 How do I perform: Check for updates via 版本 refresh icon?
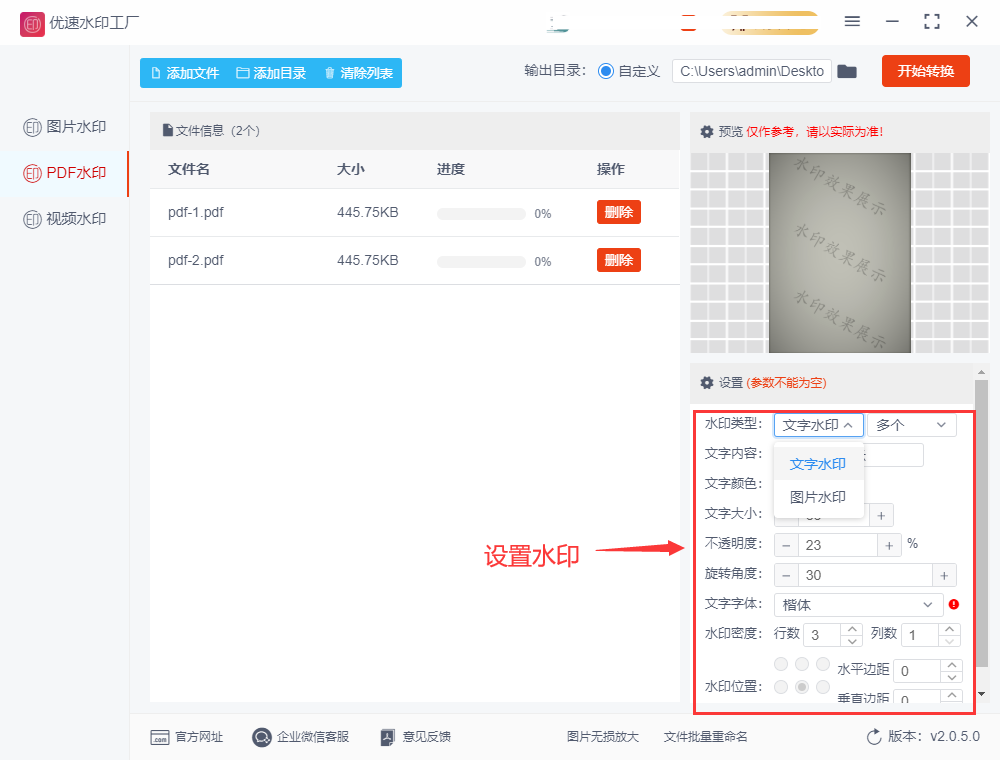tap(874, 737)
